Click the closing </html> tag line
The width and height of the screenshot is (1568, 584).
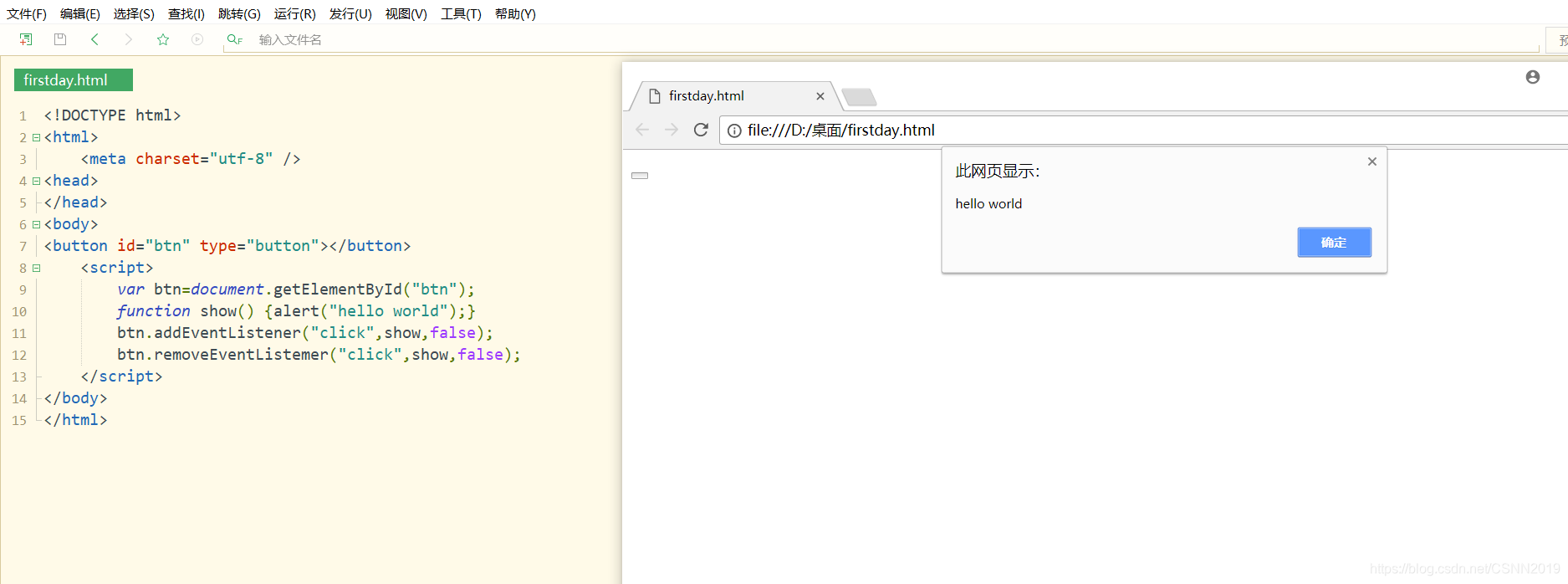[x=75, y=420]
